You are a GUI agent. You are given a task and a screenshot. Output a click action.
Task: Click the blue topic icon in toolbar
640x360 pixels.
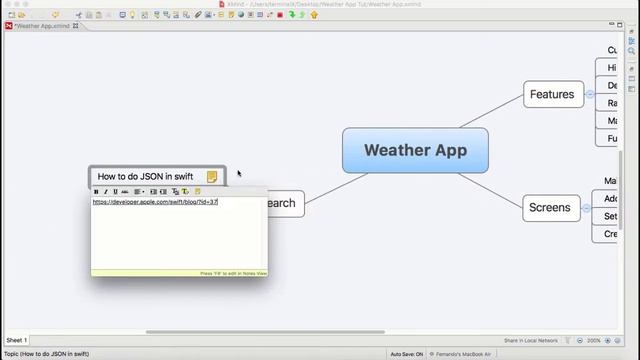pyautogui.click(x=122, y=15)
